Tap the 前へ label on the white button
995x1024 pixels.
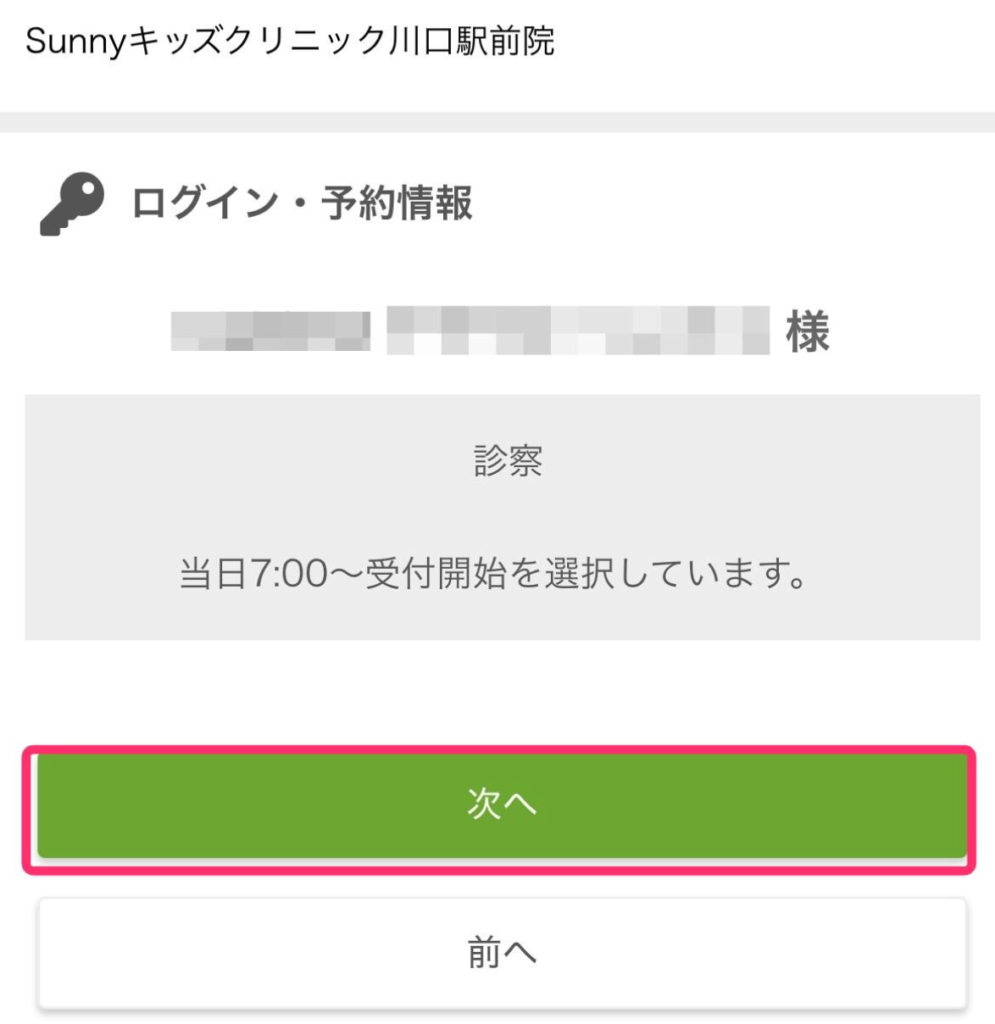(x=502, y=952)
